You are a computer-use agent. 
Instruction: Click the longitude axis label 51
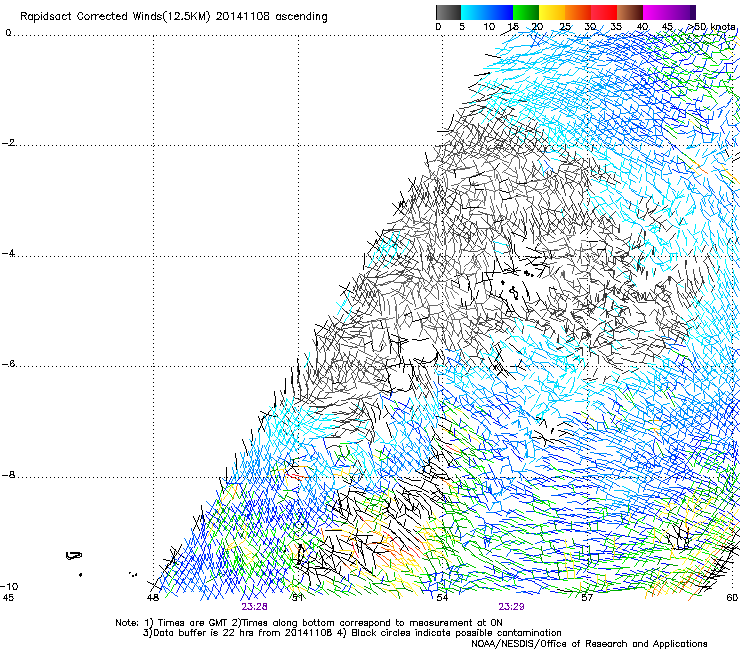[x=297, y=598]
